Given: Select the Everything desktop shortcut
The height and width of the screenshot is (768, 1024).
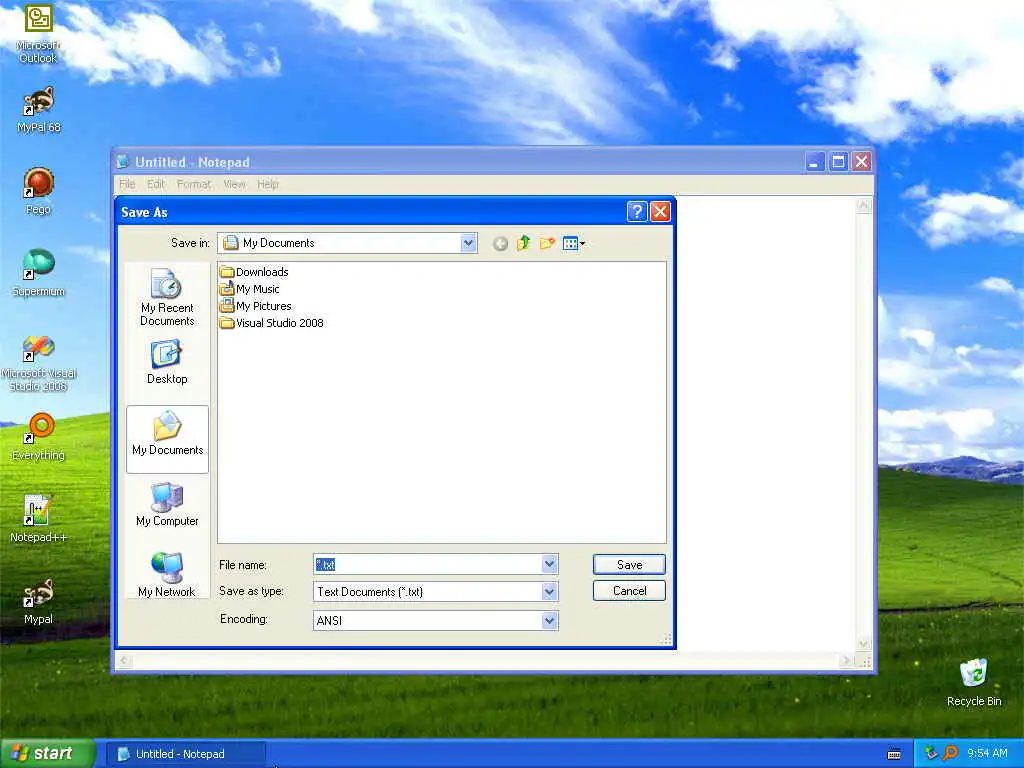Looking at the screenshot, I should (38, 437).
